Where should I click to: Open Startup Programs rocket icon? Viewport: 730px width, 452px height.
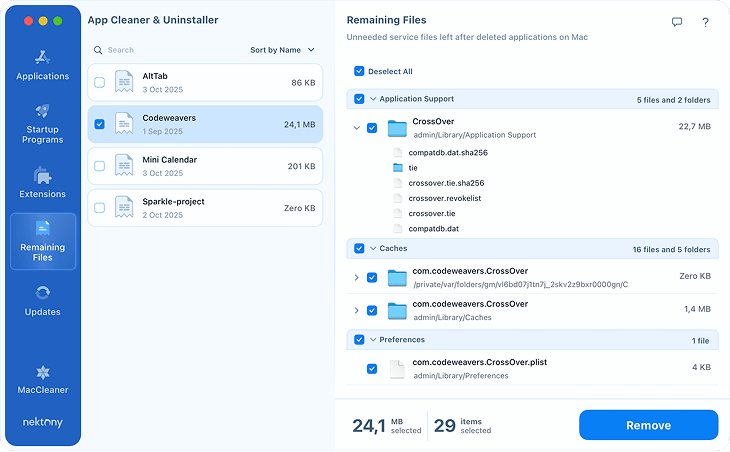click(43, 111)
